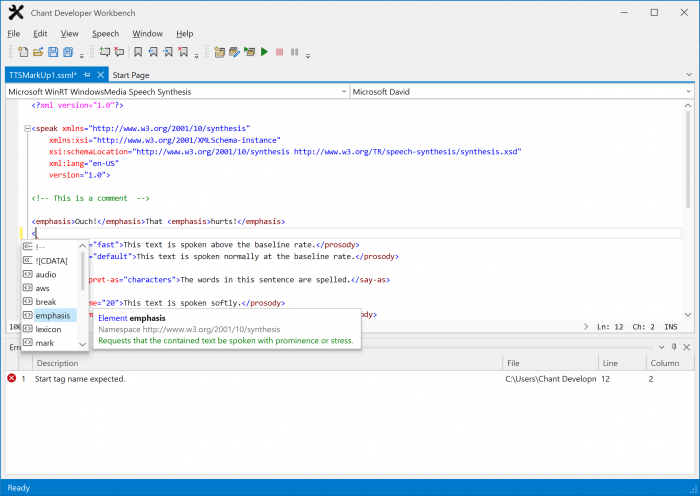This screenshot has height=496, width=700.
Task: Go to next bookmark
Action: pyautogui.click(x=168, y=52)
